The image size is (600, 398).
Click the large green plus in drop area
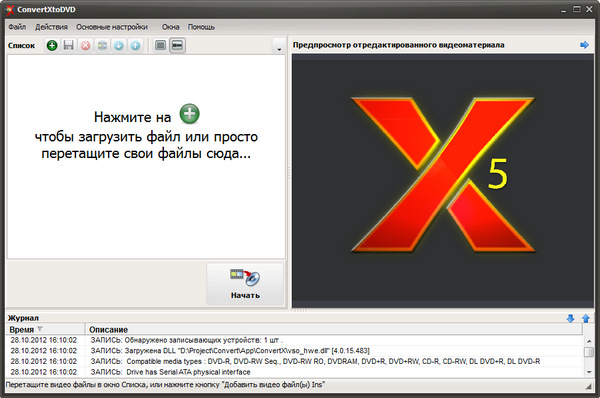pos(190,114)
